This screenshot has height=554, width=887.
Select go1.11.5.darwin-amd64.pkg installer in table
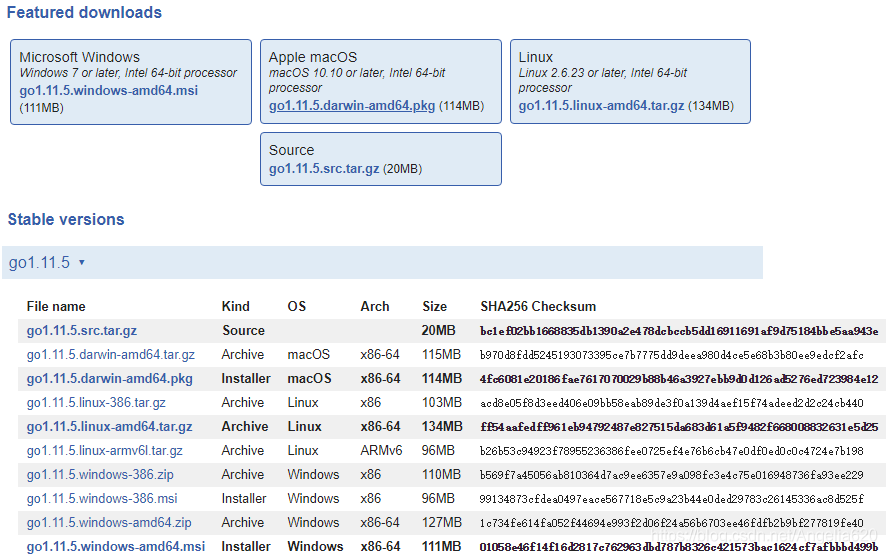coord(110,379)
